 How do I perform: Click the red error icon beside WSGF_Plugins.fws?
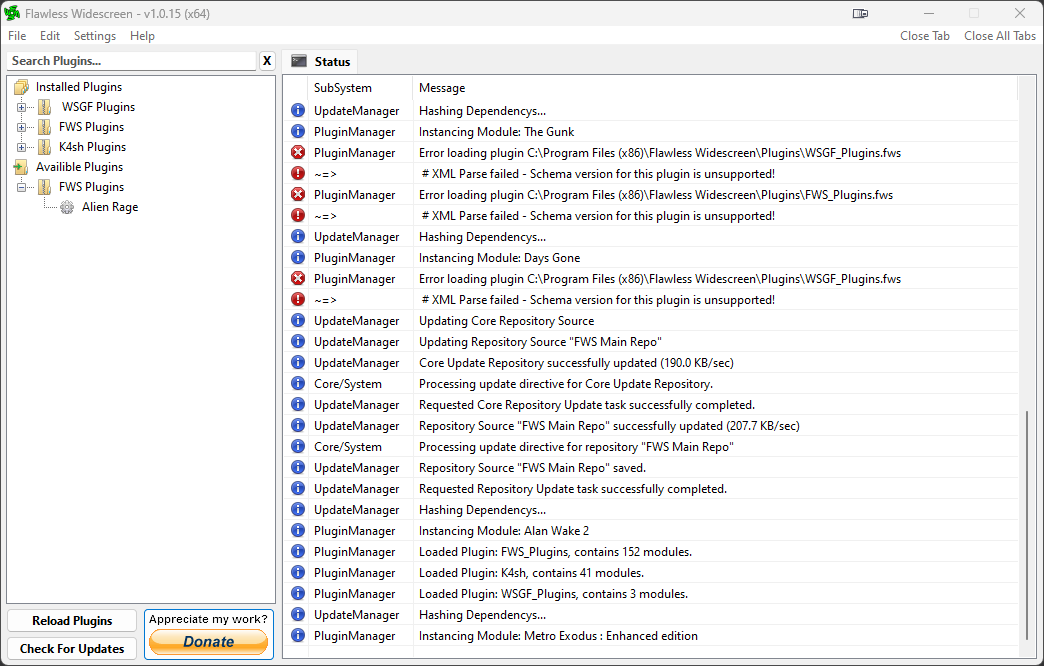[x=297, y=153]
